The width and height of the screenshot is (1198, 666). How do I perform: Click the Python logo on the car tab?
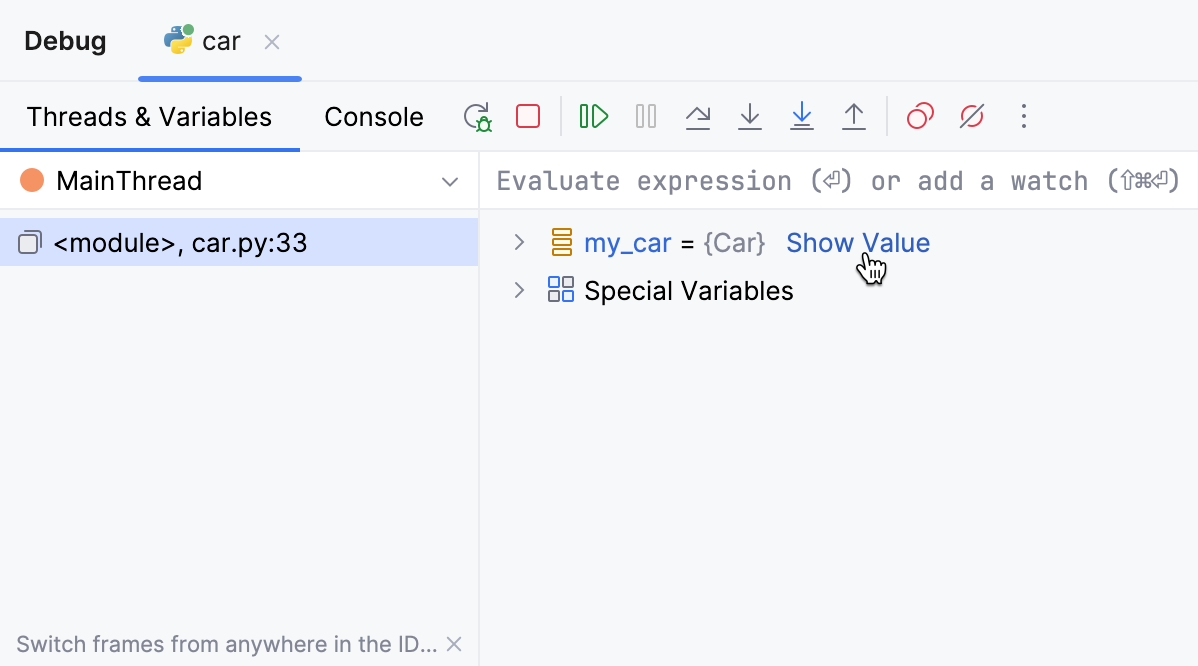point(178,39)
